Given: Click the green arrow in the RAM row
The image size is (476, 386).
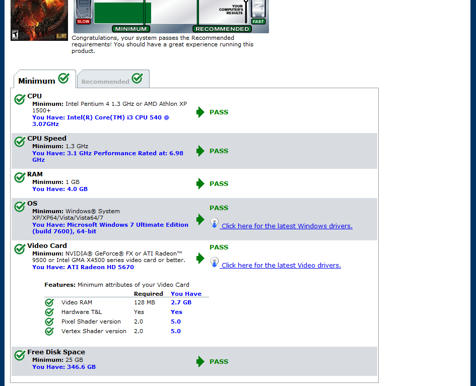Looking at the screenshot, I should pyautogui.click(x=200, y=184).
